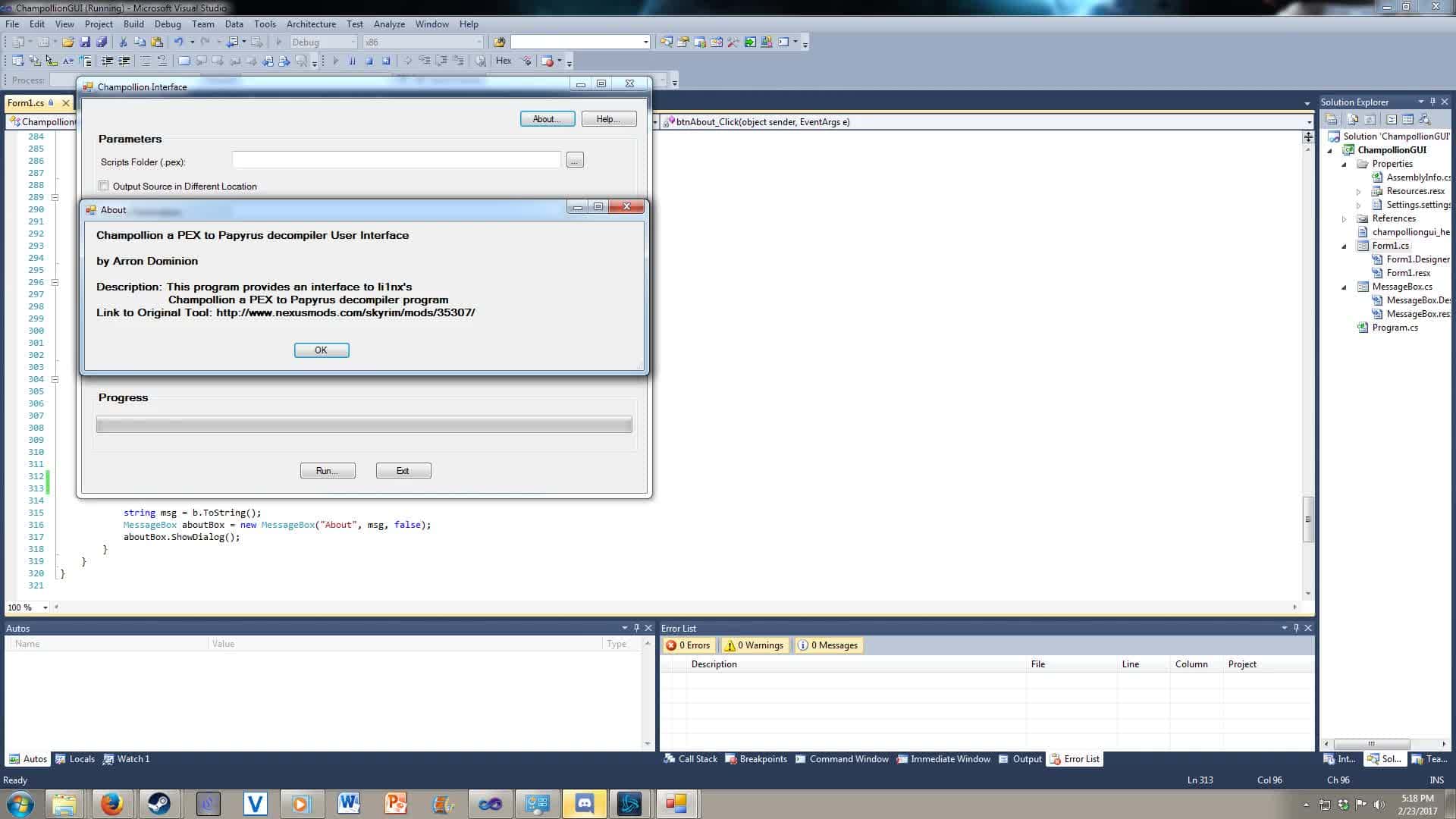Toggle the 0 Warnings filter
The width and height of the screenshot is (1456, 819).
754,645
